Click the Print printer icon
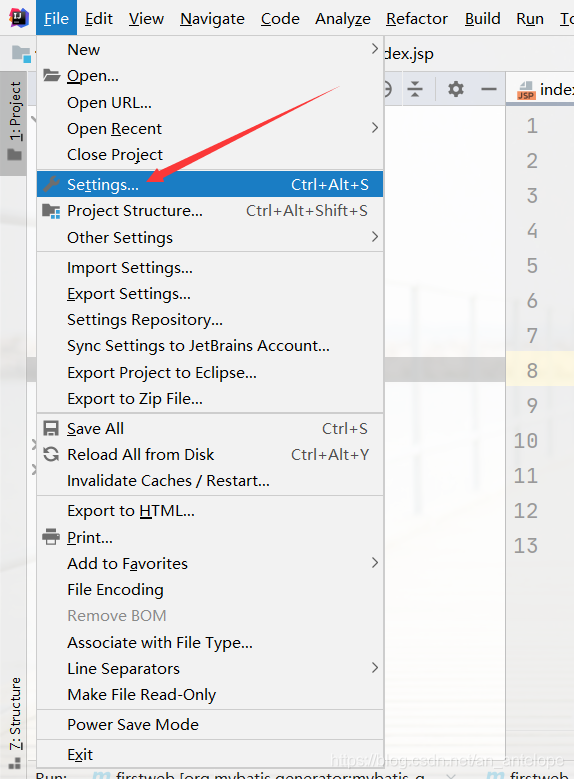The height and width of the screenshot is (779, 574). 51,537
